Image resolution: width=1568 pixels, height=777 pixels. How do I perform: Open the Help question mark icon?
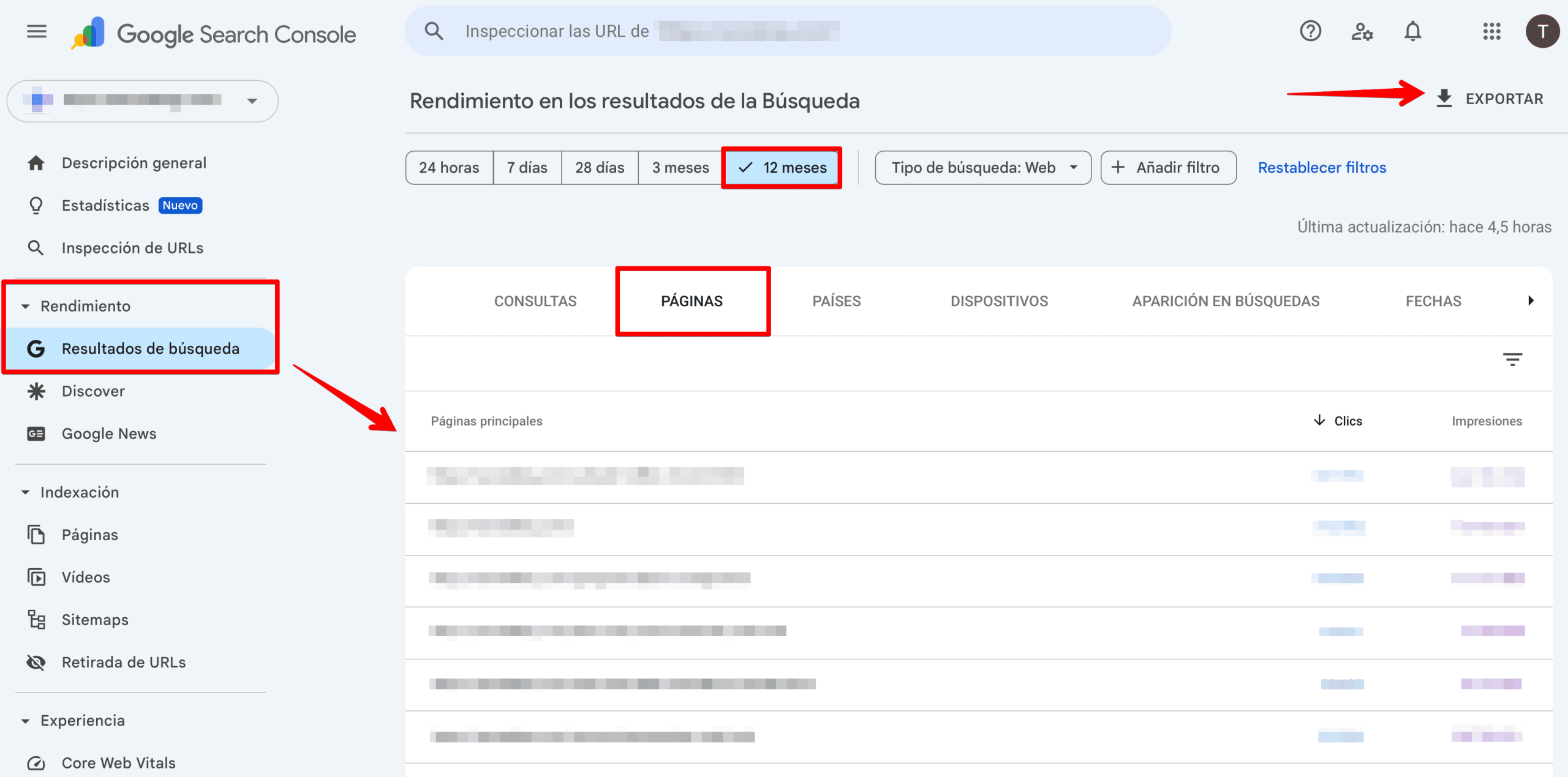click(1310, 31)
